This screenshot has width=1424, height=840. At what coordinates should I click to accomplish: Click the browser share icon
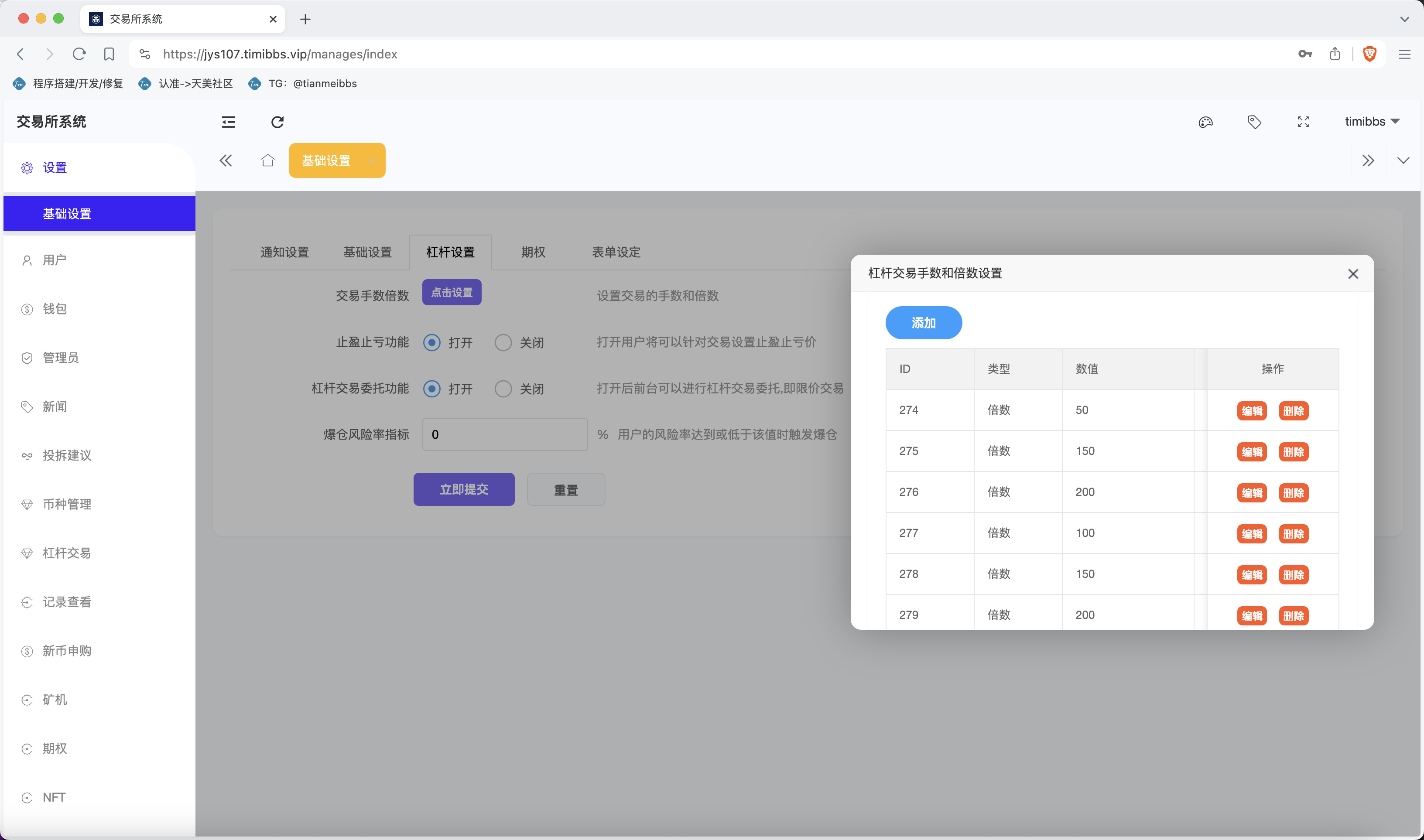pos(1335,54)
